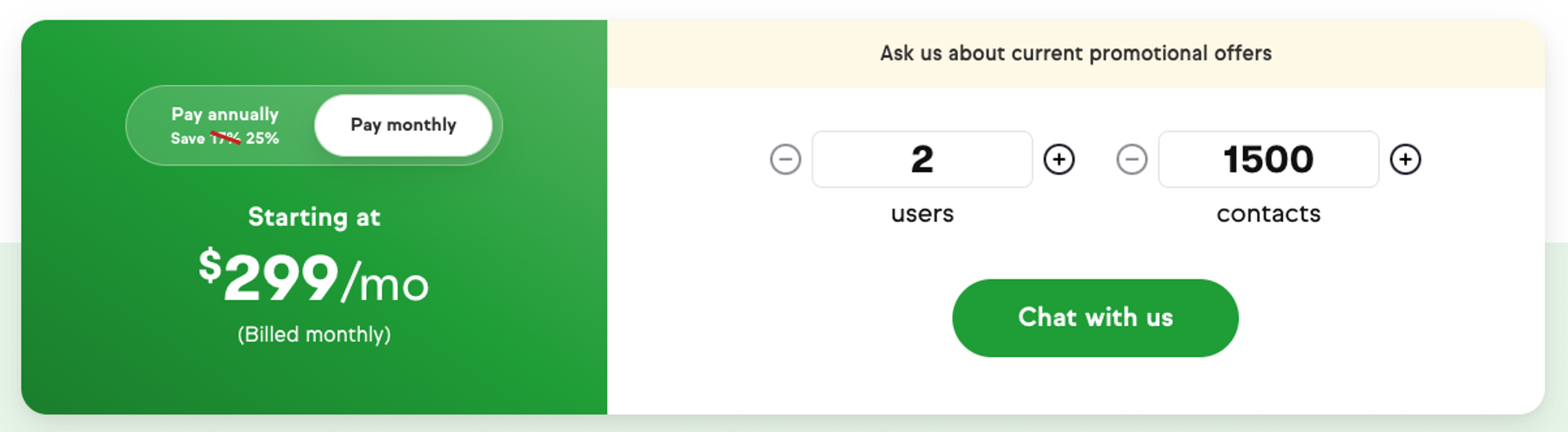This screenshot has width=1568, height=432.
Task: Decrease the number of contacts
Action: click(x=1132, y=159)
